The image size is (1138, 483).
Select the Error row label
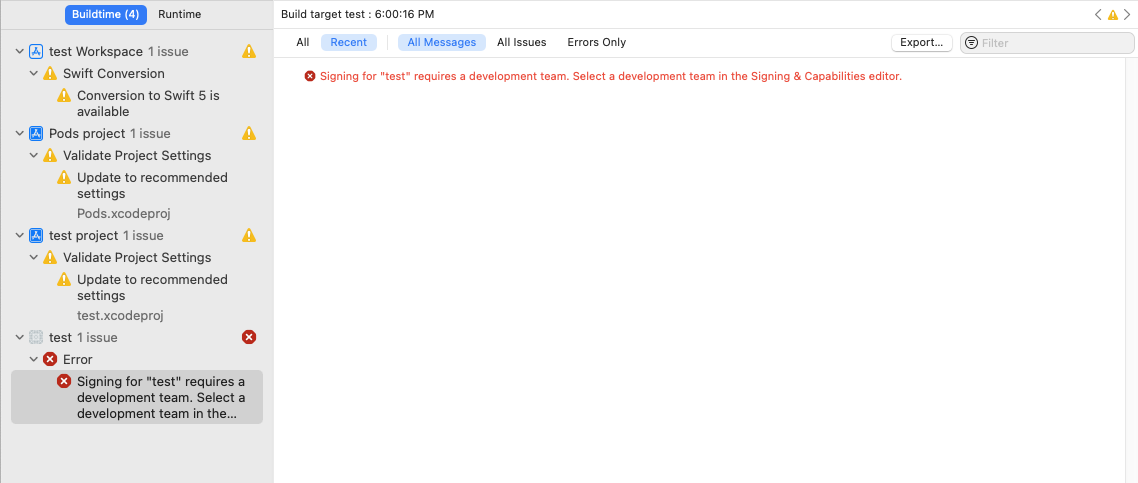78,359
